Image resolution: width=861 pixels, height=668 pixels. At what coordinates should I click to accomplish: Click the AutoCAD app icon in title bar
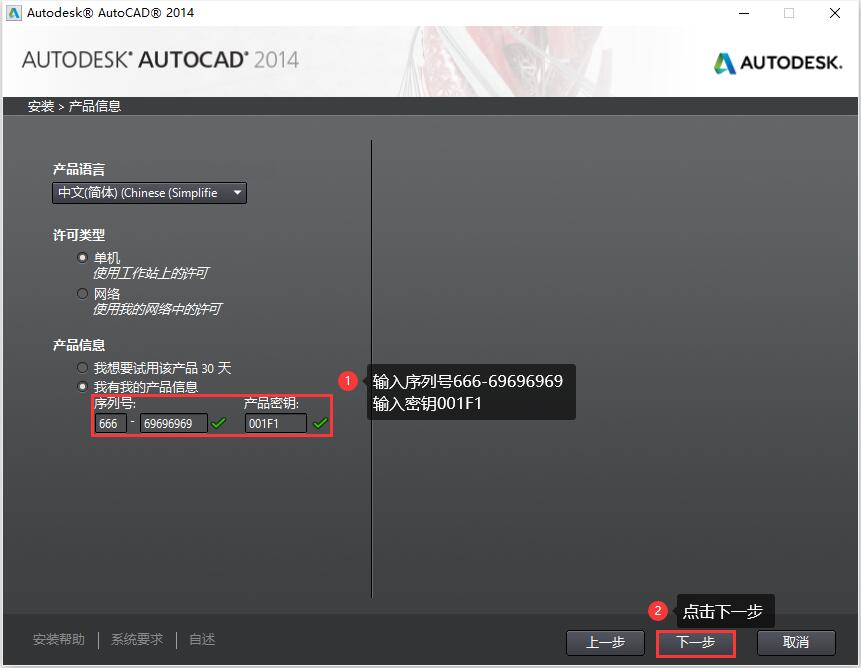13,13
